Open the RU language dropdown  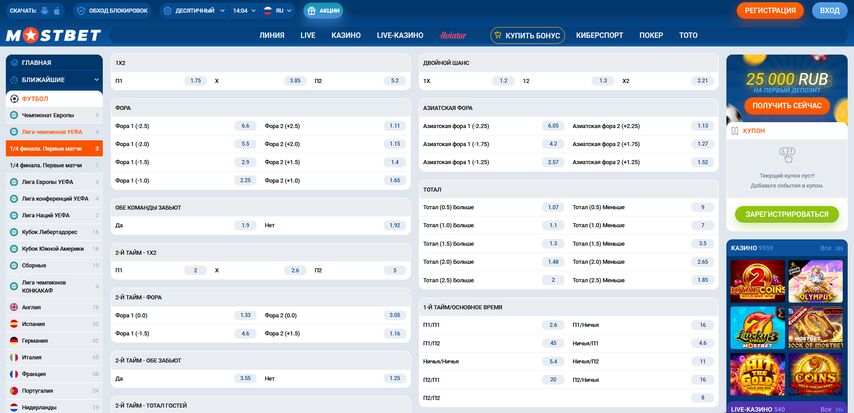click(x=278, y=10)
